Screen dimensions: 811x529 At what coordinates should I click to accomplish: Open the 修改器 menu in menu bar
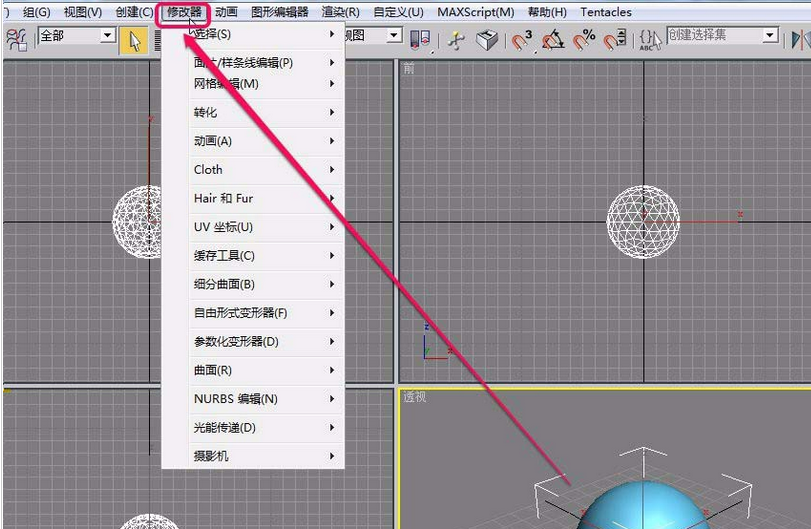[184, 12]
